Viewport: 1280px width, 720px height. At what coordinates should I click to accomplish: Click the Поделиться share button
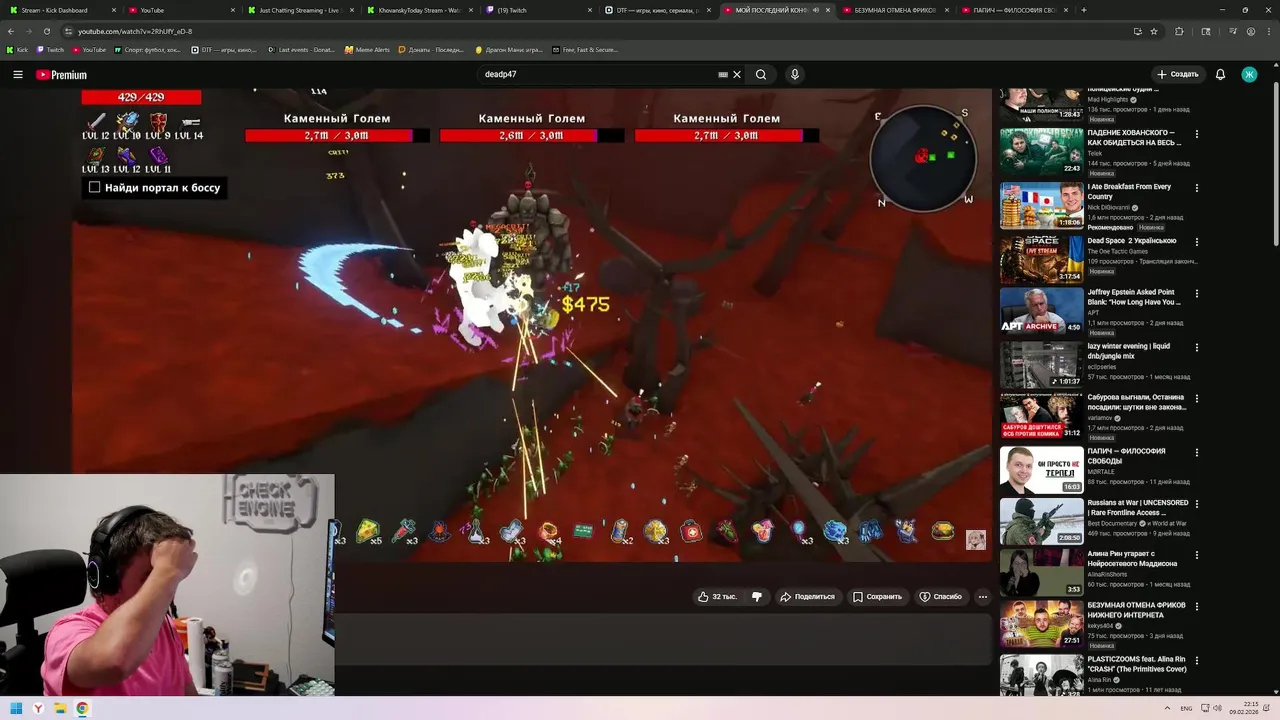[807, 596]
